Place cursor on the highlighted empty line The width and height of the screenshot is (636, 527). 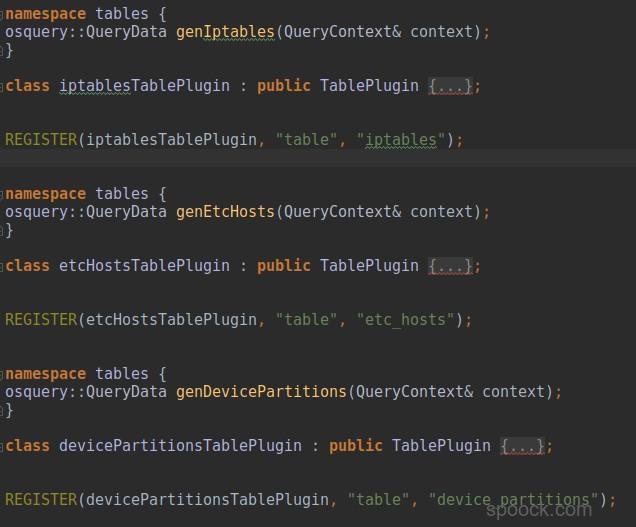(x=318, y=158)
